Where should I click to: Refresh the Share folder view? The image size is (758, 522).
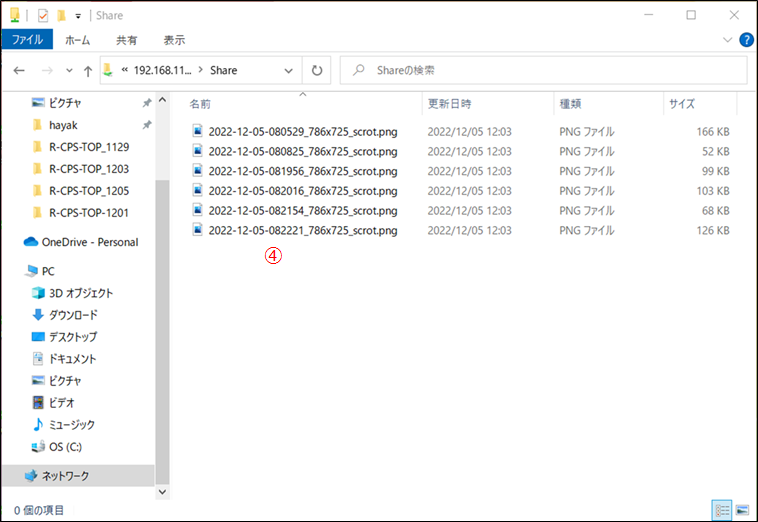(317, 71)
